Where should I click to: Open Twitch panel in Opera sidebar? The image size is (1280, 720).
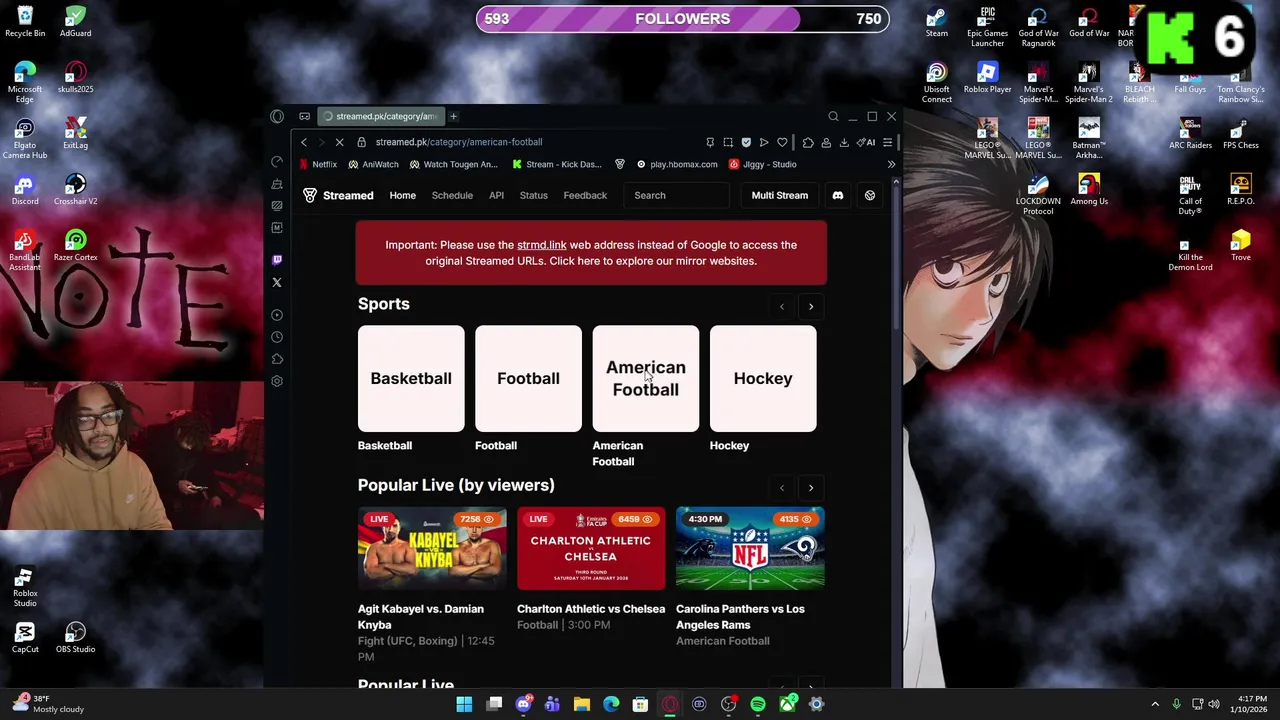[x=277, y=260]
